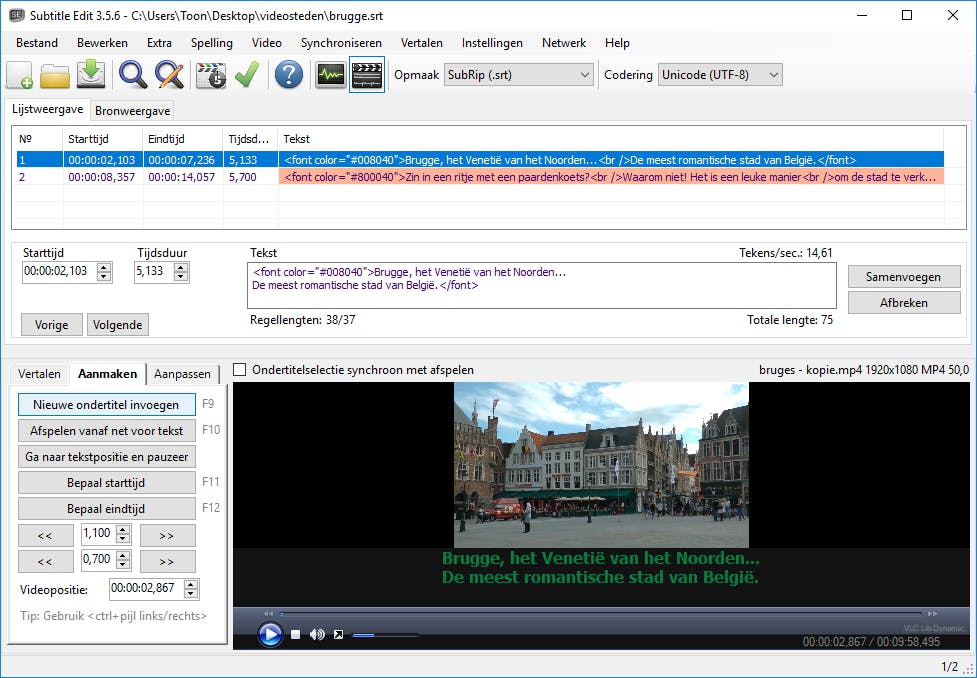Click the New subtitle file icon
977x678 pixels.
(x=20, y=75)
